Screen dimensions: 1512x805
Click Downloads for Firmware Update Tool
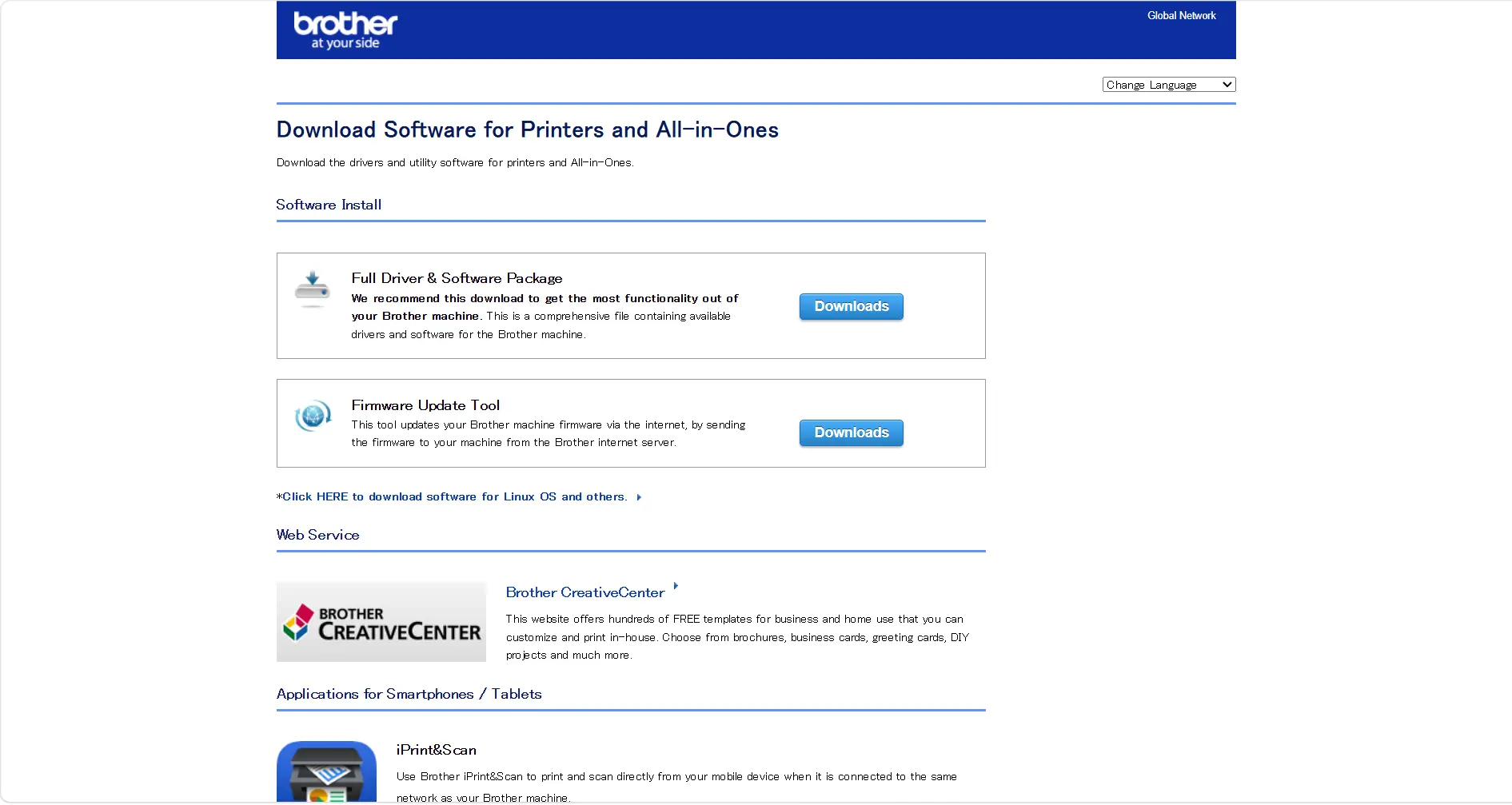[x=852, y=432]
